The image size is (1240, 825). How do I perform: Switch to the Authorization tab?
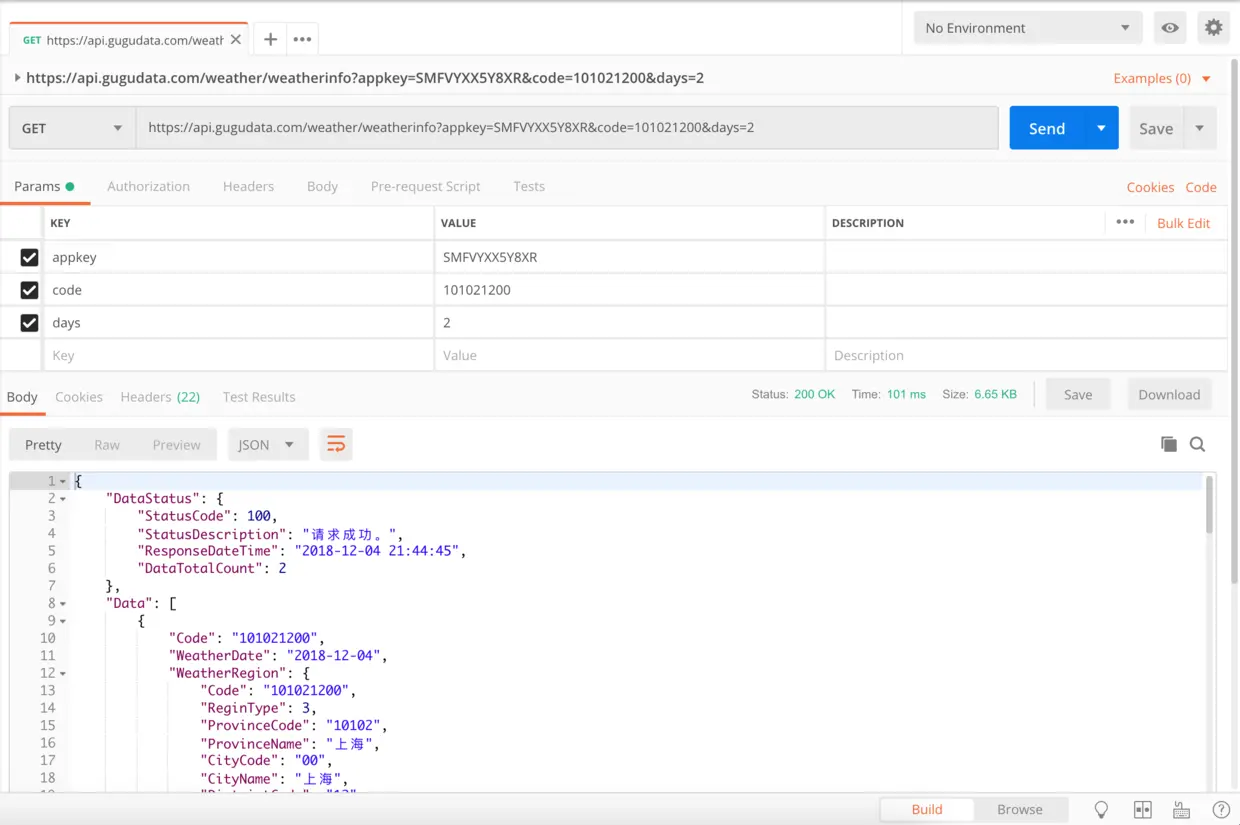click(148, 186)
